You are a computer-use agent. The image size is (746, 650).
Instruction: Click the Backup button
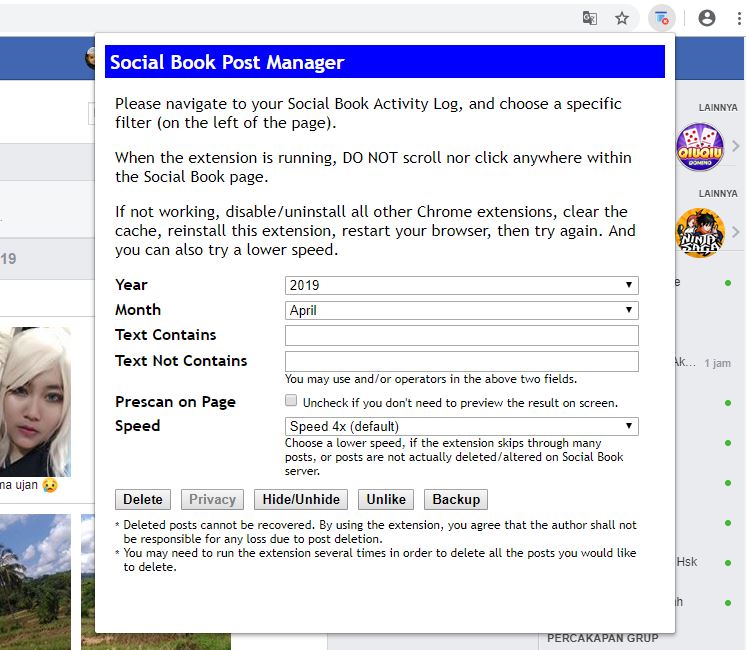pos(456,499)
